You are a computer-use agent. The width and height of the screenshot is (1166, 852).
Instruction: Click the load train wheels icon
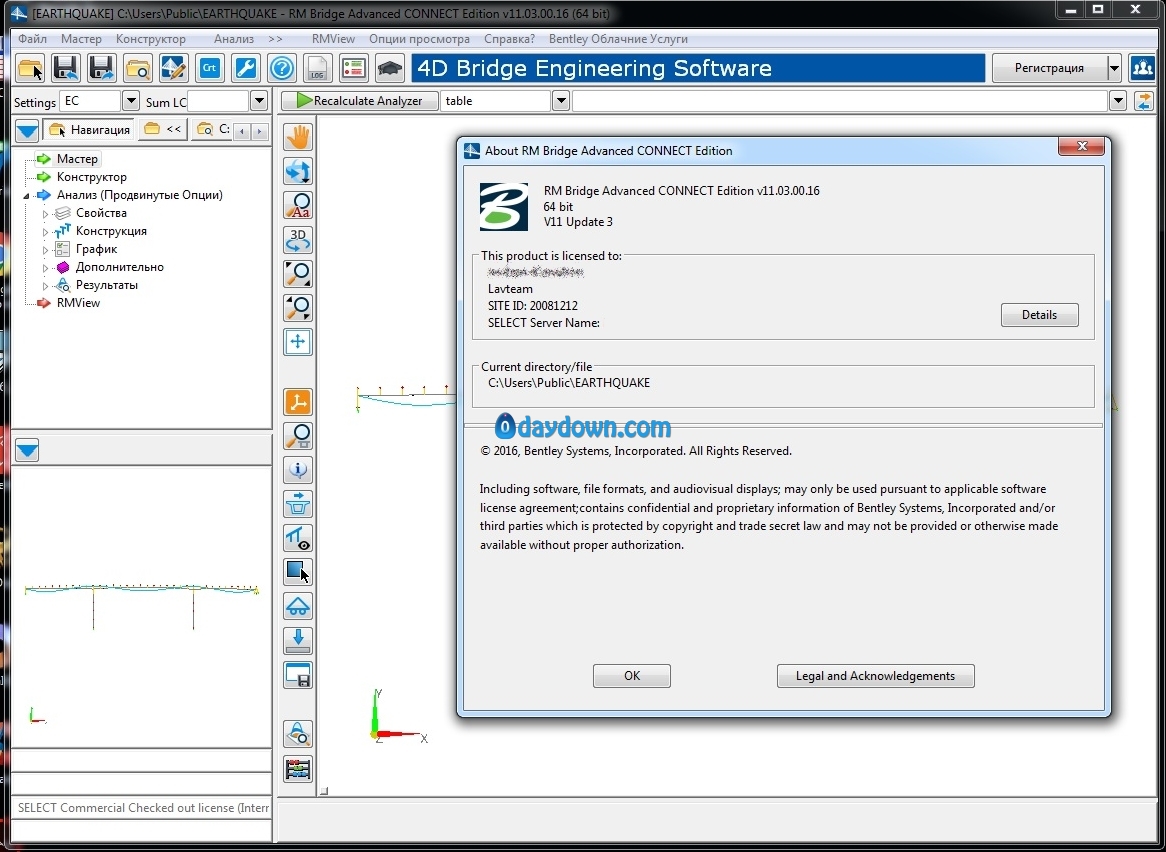[298, 607]
